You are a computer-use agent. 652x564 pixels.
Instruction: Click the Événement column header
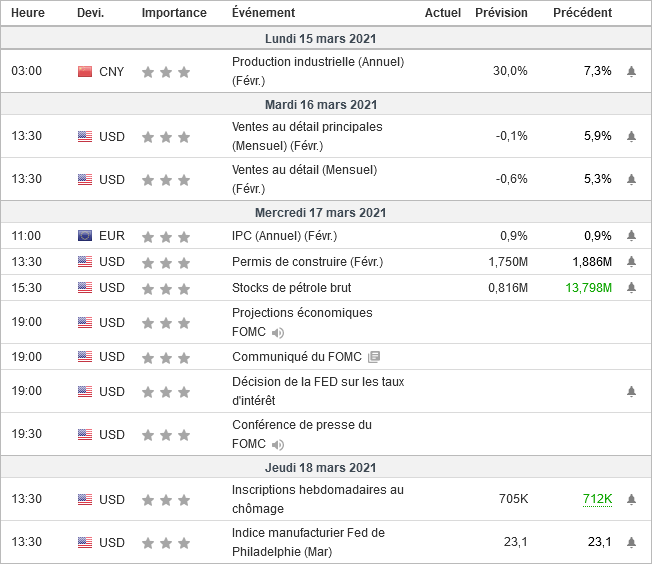tap(263, 13)
